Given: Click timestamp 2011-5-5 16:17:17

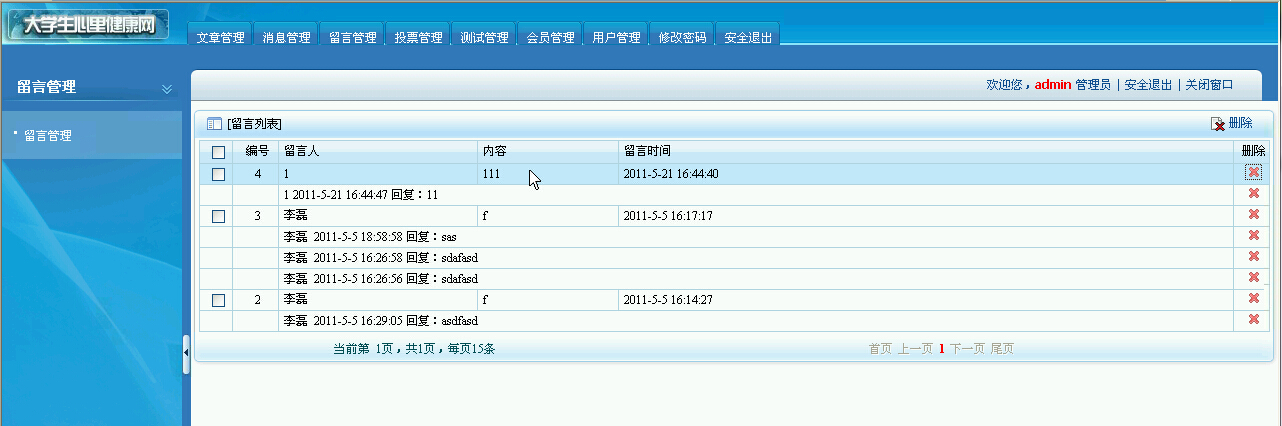Looking at the screenshot, I should tap(667, 216).
